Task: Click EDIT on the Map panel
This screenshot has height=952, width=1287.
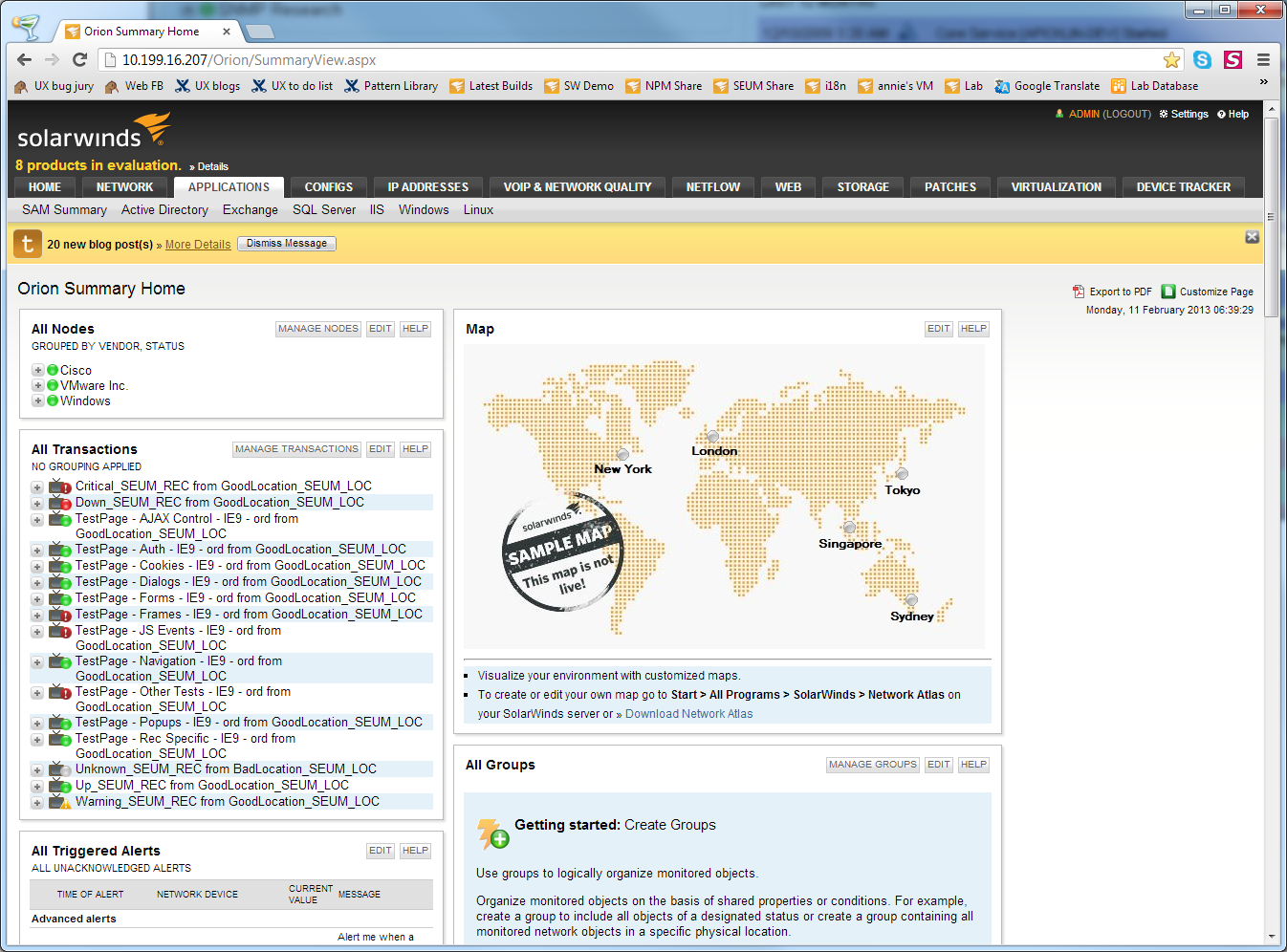Action: pyautogui.click(x=939, y=329)
